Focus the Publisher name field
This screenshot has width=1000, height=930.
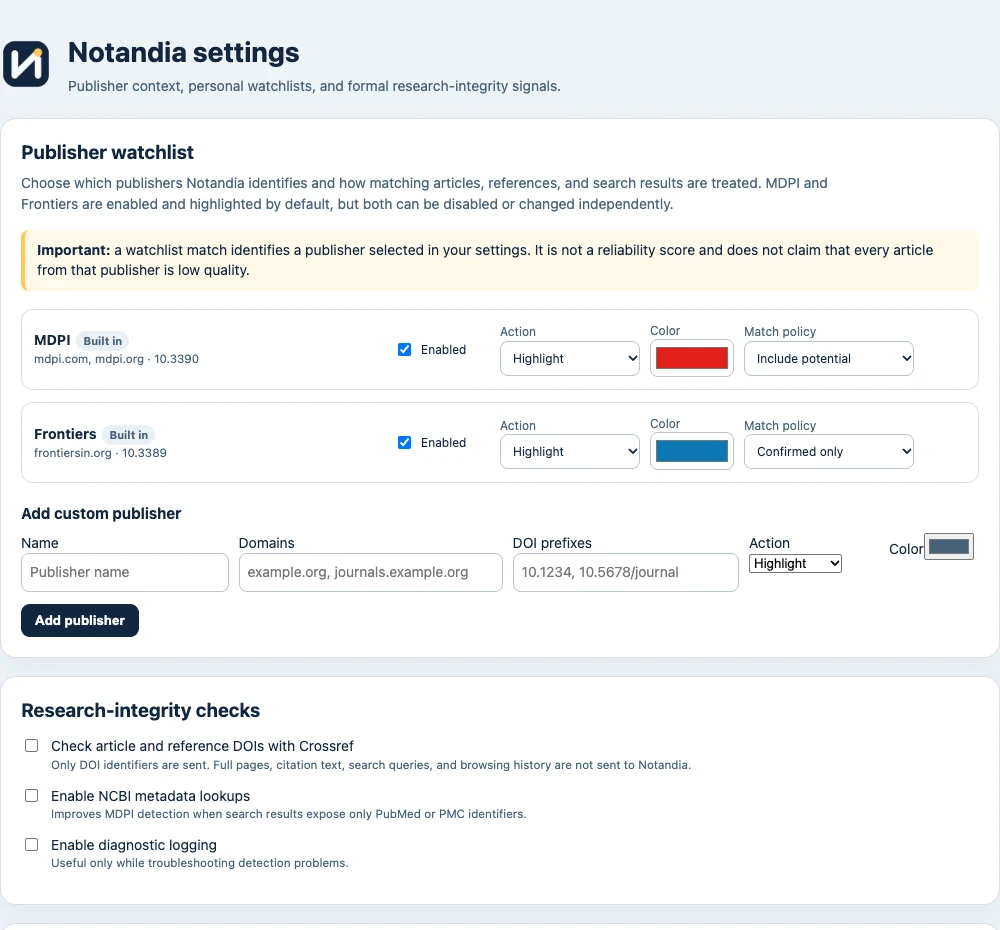coord(125,572)
